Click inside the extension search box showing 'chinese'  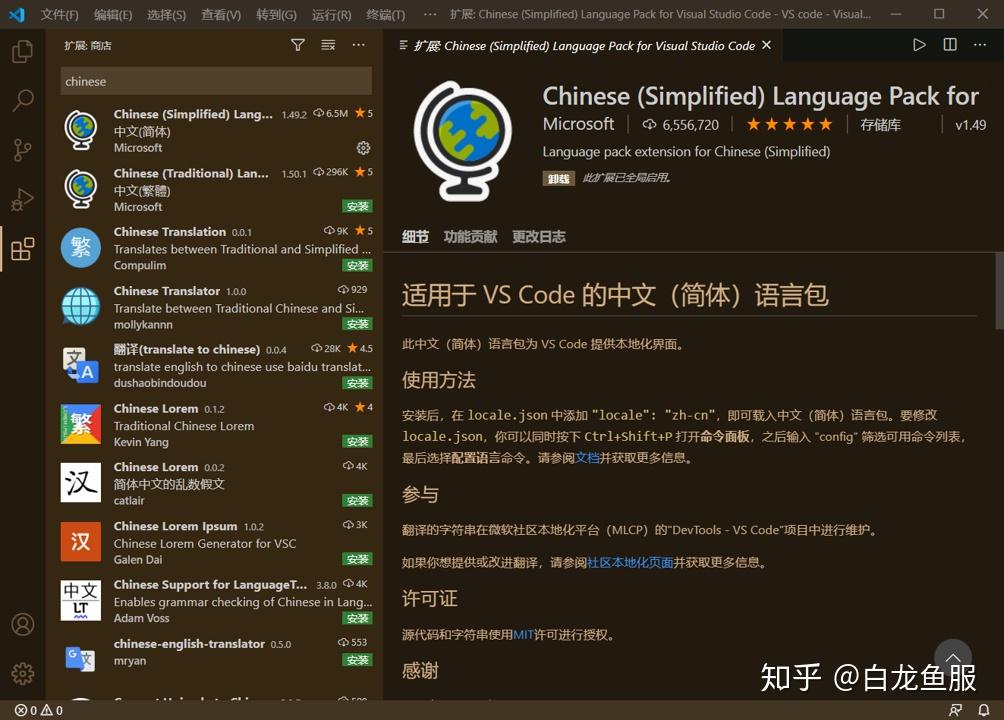[215, 80]
